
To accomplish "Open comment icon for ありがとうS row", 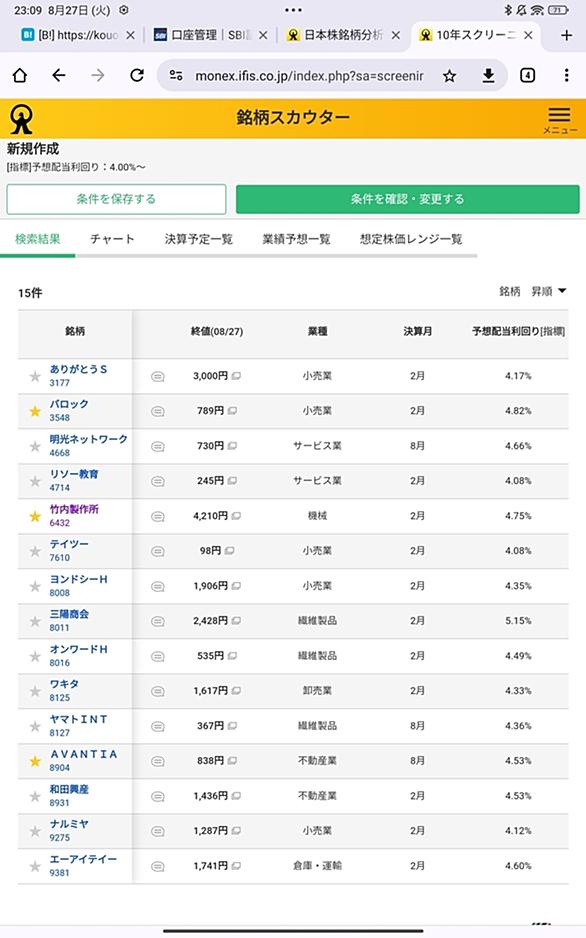I will click(158, 376).
